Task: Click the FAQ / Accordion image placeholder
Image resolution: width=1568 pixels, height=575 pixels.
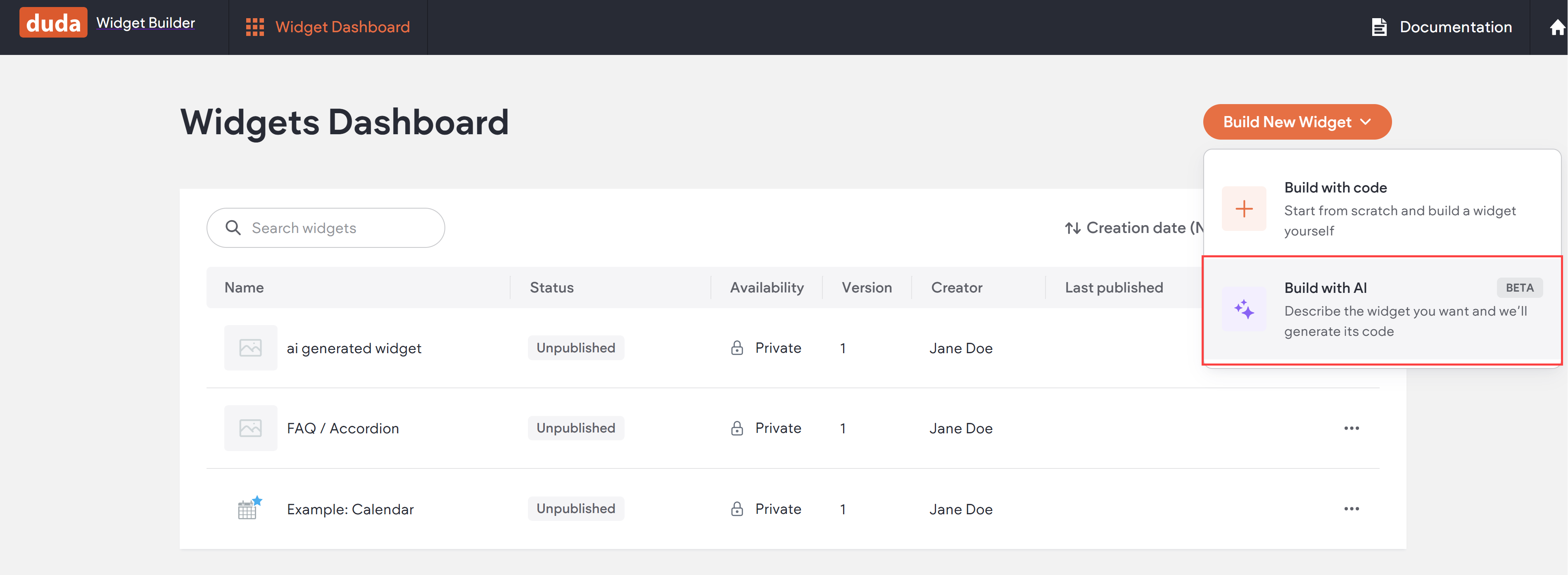Action: [x=250, y=428]
